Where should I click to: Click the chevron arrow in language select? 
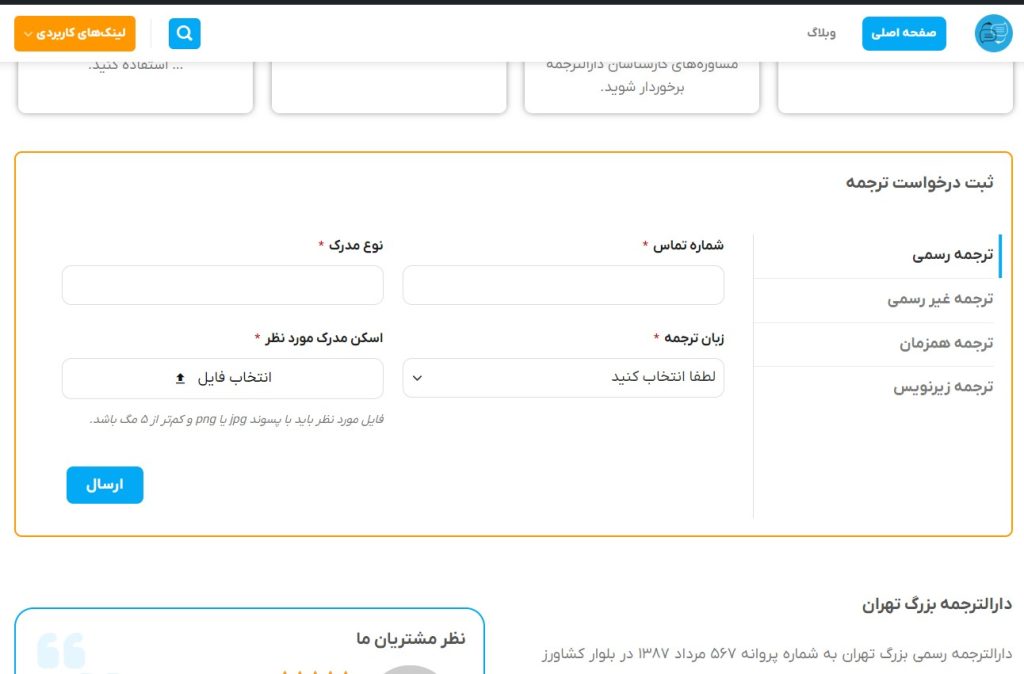[x=418, y=378]
